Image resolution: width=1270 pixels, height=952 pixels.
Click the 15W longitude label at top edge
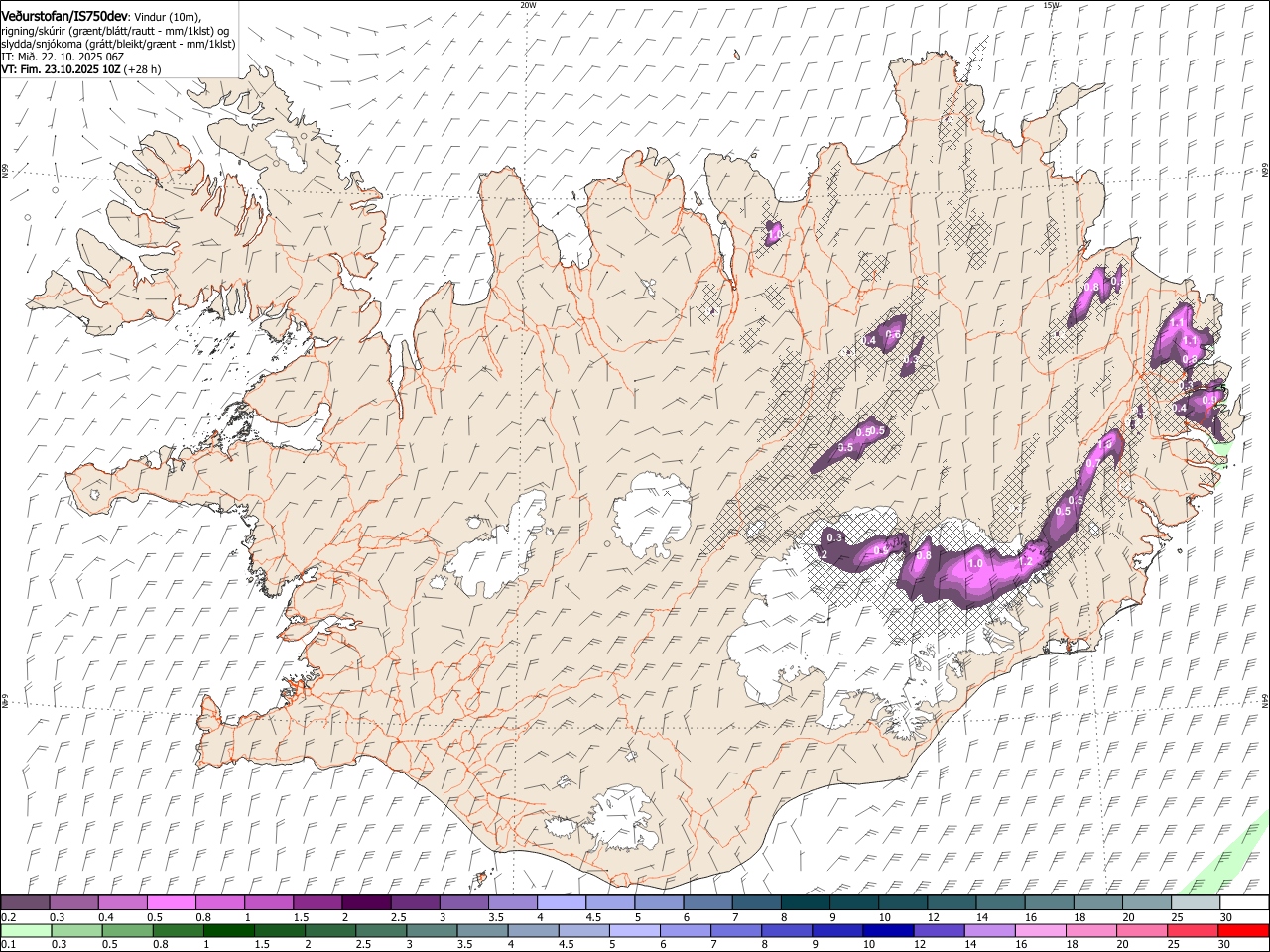(x=1052, y=5)
